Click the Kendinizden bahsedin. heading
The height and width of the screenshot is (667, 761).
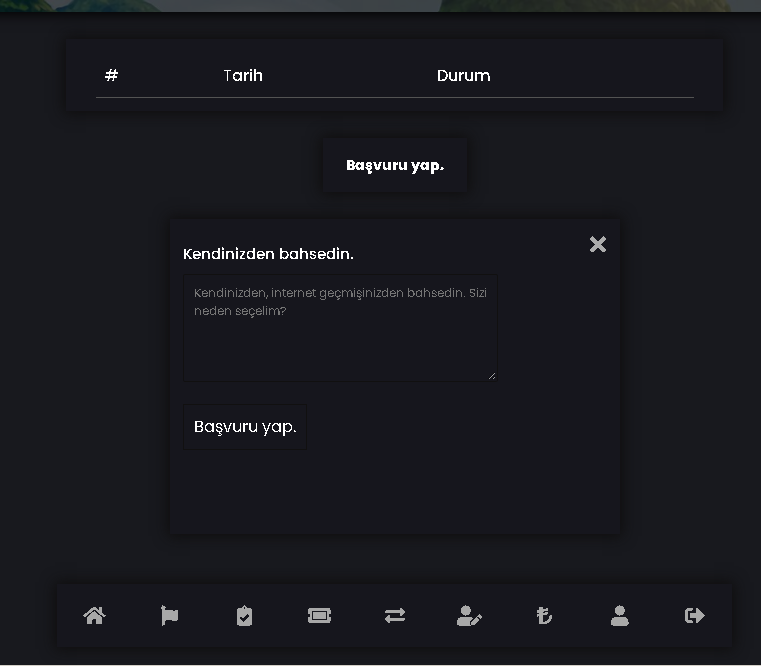[x=268, y=254]
